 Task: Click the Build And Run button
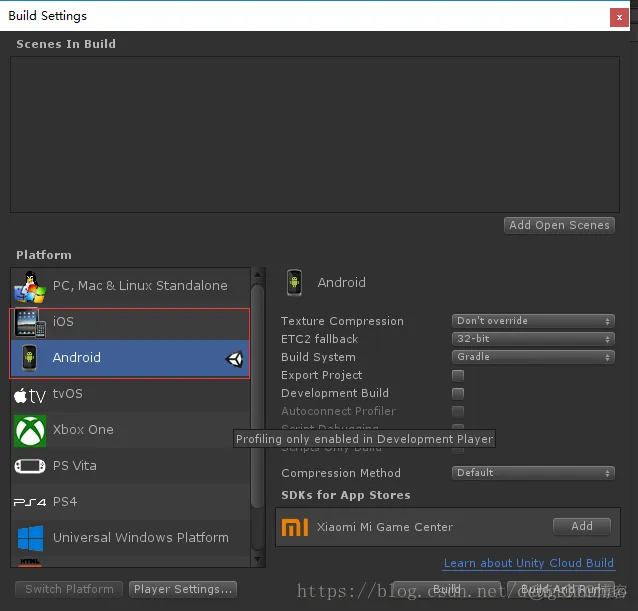[x=561, y=589]
